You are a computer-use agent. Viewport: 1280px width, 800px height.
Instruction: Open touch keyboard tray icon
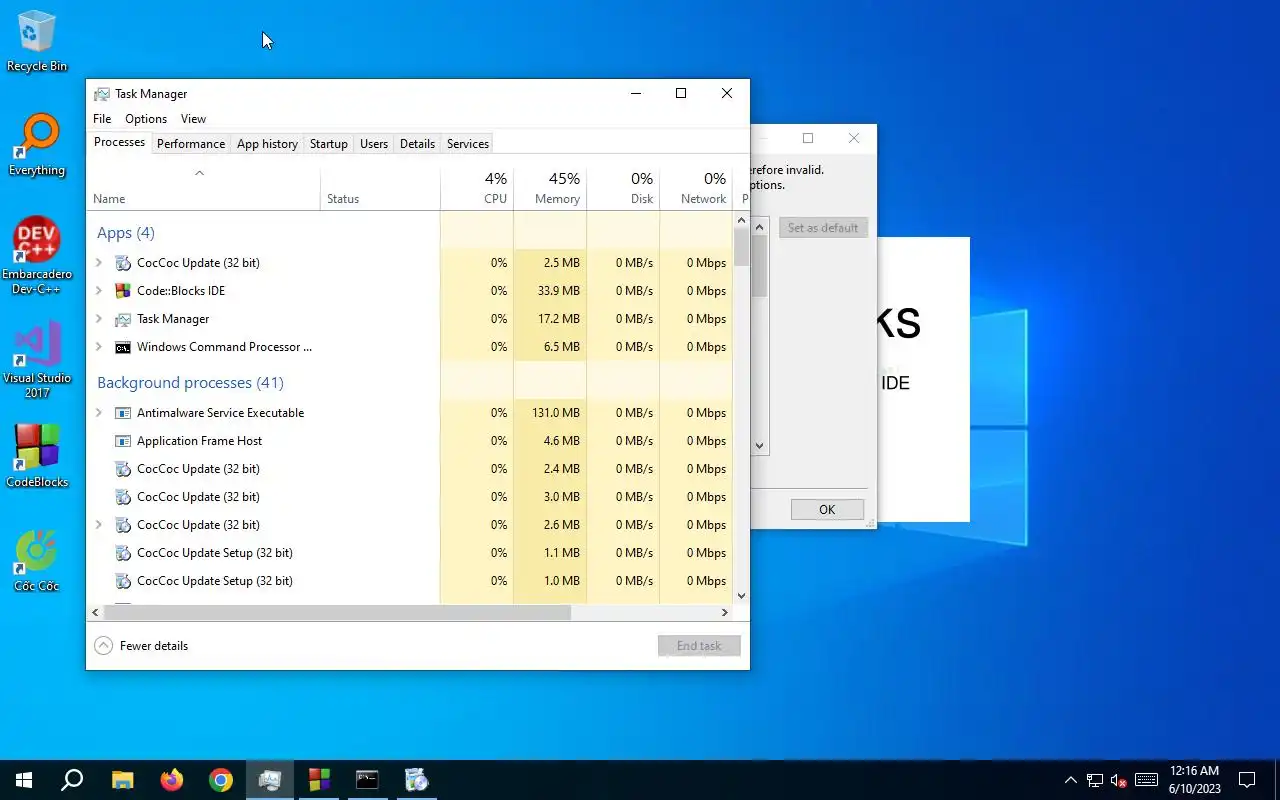1147,780
